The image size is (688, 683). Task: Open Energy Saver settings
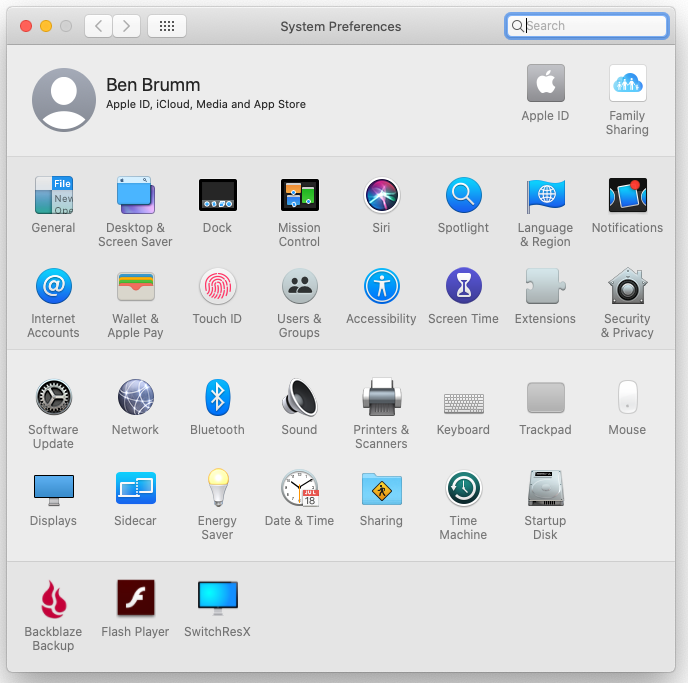point(217,489)
